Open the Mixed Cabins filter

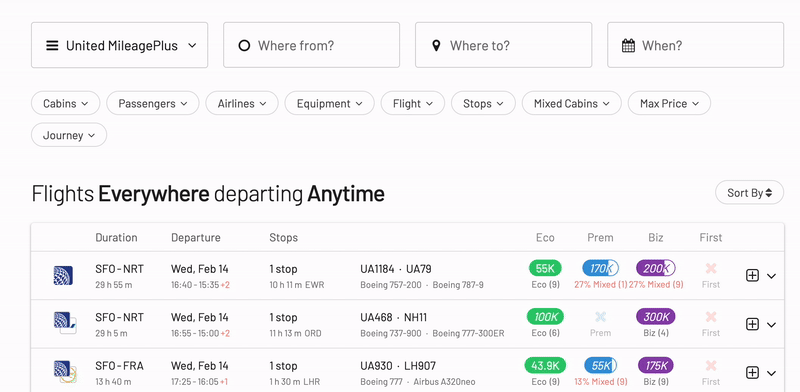(571, 103)
